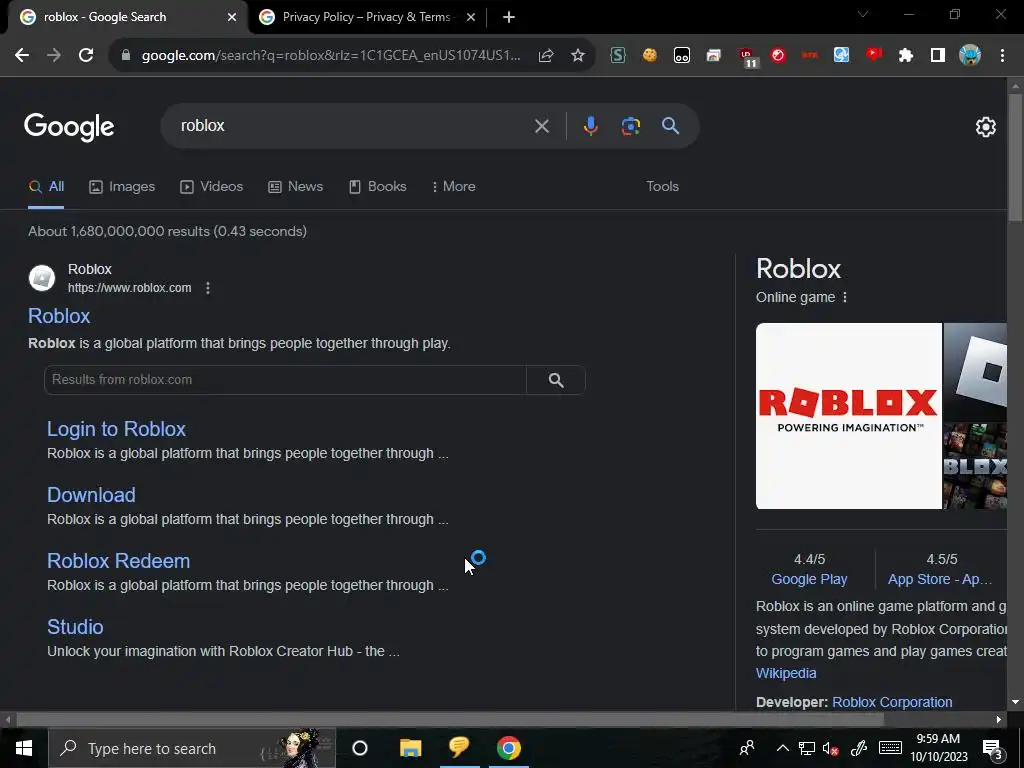The image size is (1024, 768).
Task: Open the Chrome profile avatar
Action: (x=970, y=56)
